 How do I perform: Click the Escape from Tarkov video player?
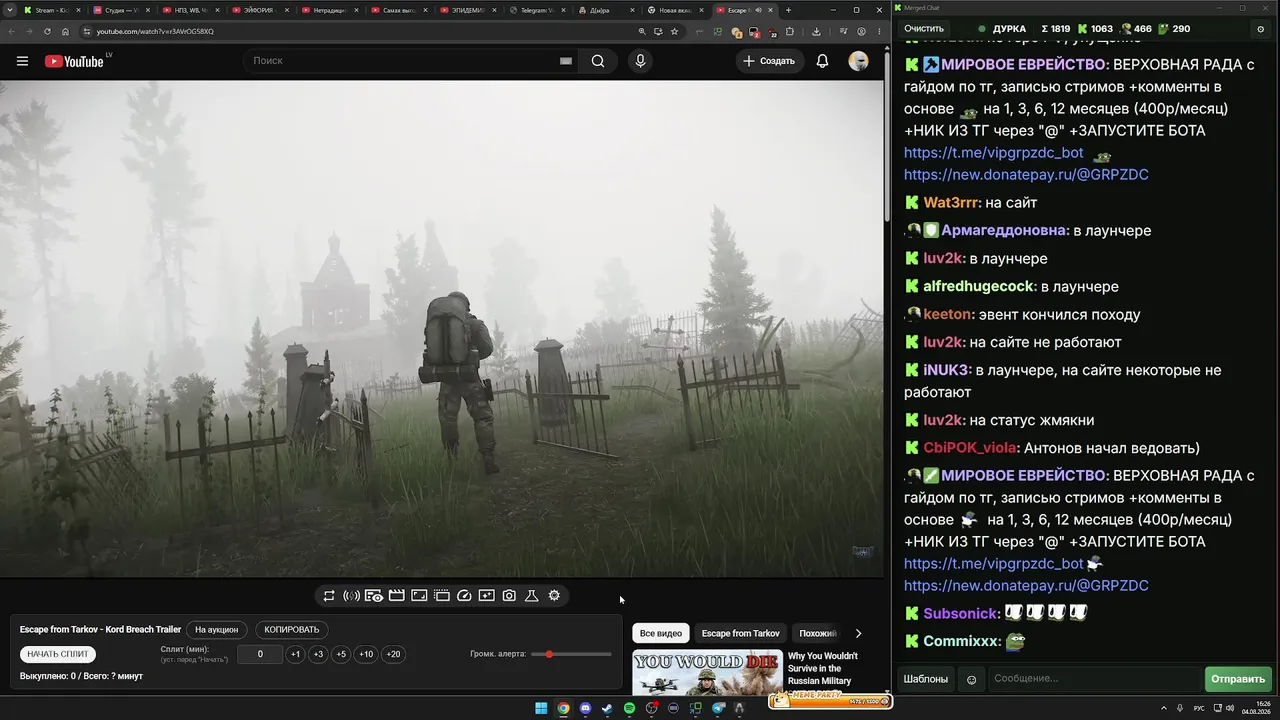point(442,328)
